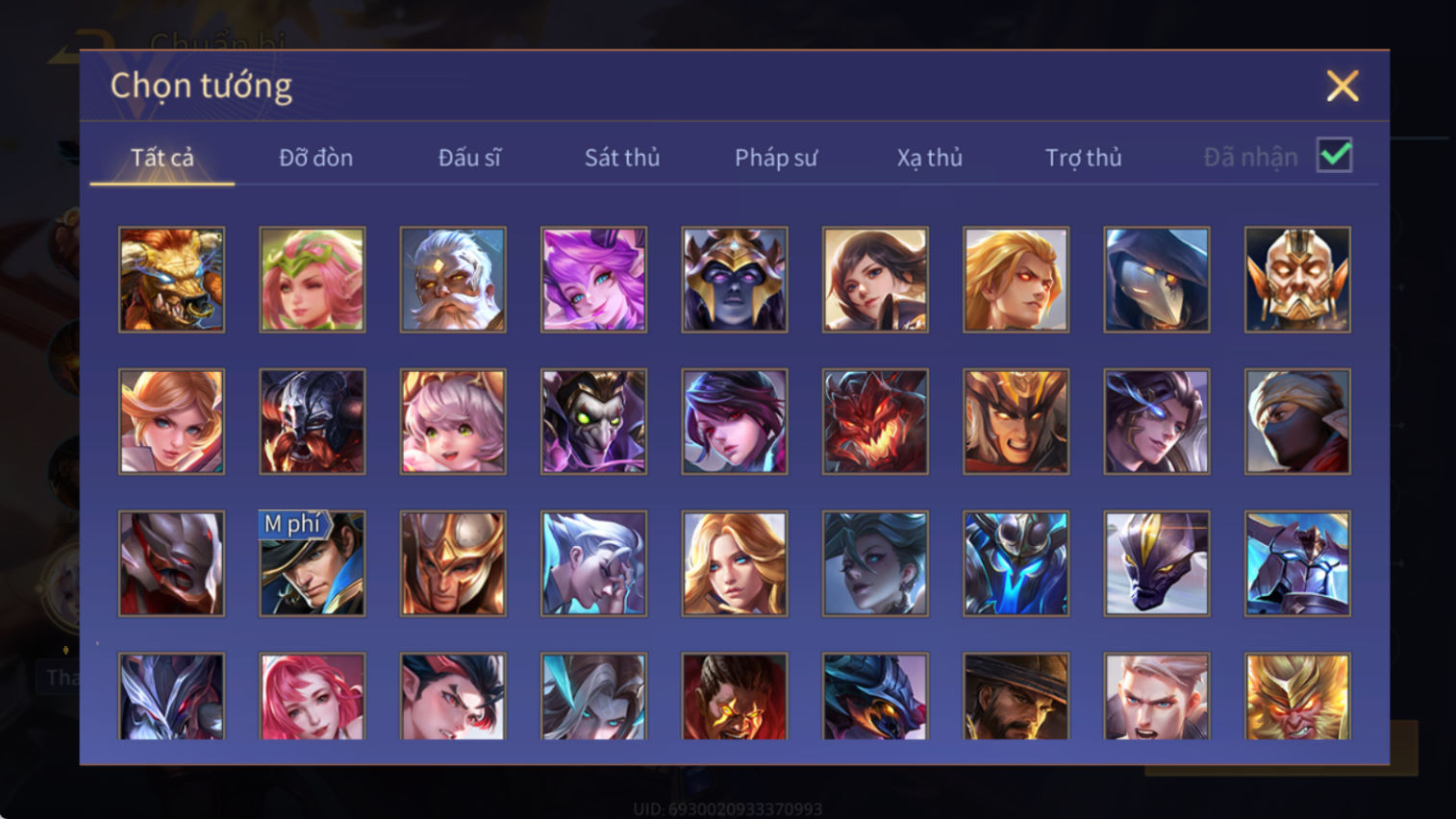Close the Chọn tướng dialog
The width and height of the screenshot is (1456, 819).
coord(1343,86)
